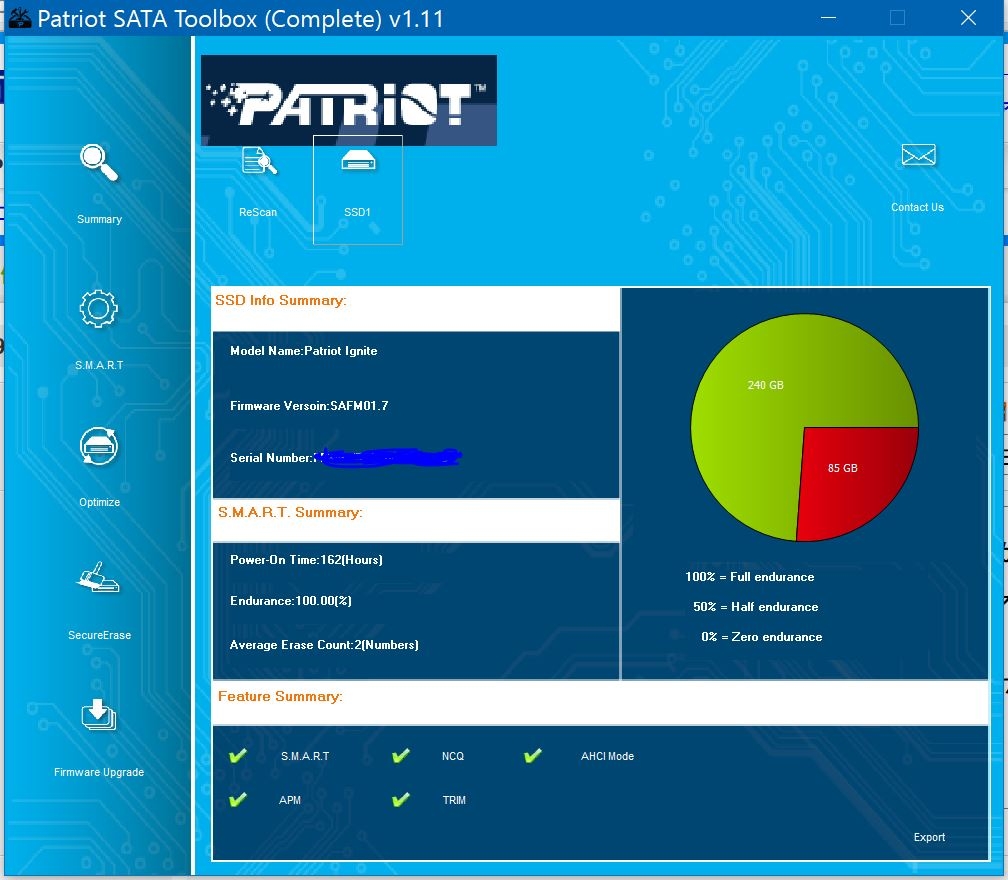Click the AHCI Mode feature label

[608, 756]
